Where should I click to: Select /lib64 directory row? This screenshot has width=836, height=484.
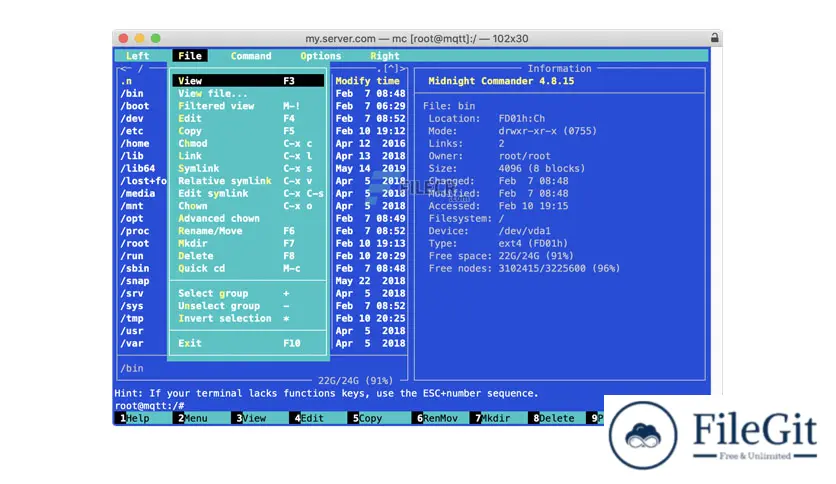(138, 168)
